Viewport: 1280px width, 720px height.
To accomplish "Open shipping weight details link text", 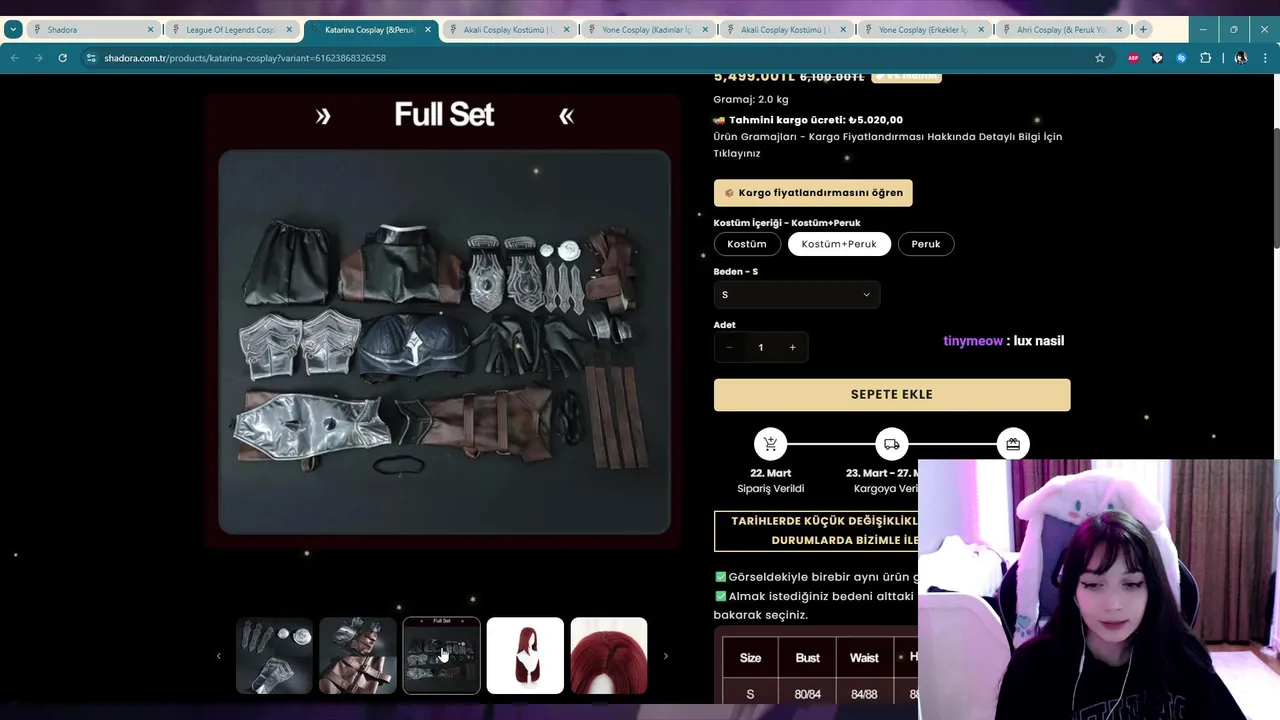I will [888, 145].
